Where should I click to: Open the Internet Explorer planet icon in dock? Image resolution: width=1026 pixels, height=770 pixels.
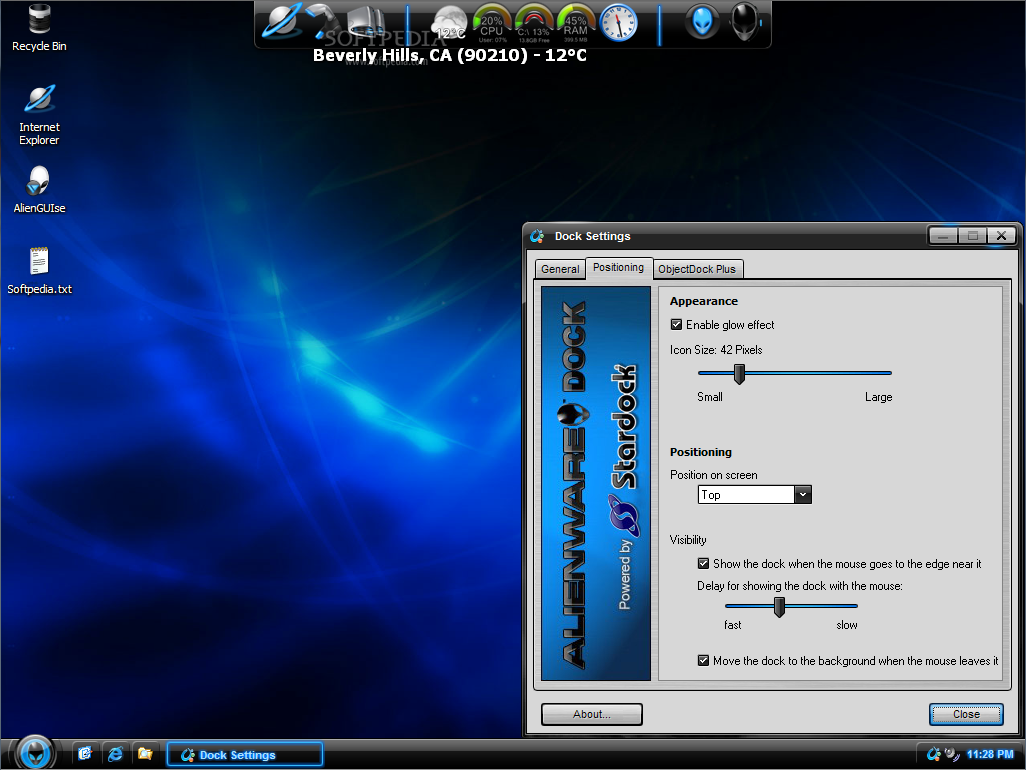click(281, 22)
